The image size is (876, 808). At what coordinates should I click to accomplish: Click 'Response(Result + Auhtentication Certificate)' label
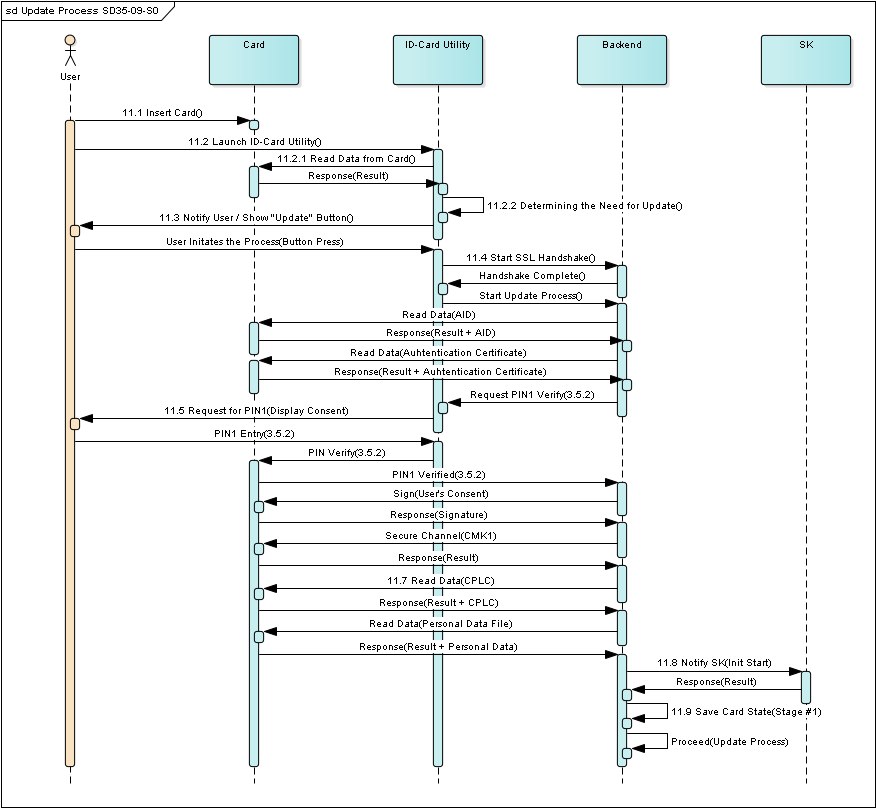(440, 372)
